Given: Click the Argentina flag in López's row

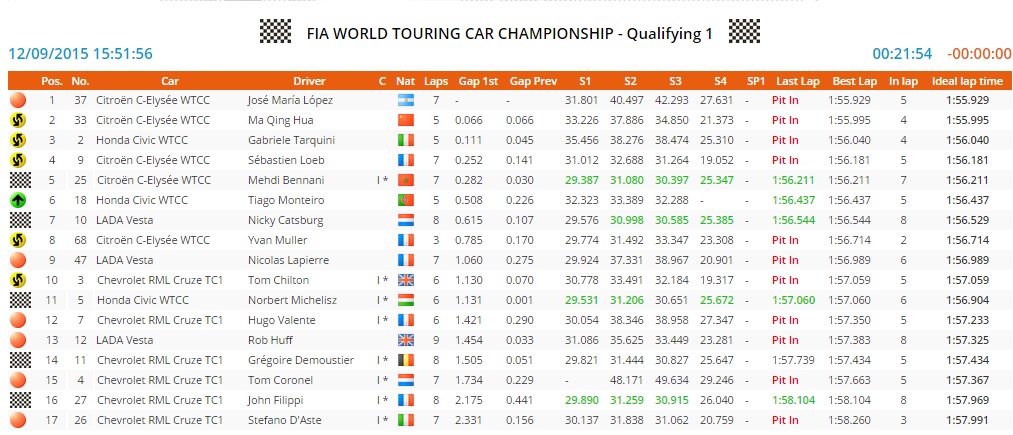Looking at the screenshot, I should 405,100.
